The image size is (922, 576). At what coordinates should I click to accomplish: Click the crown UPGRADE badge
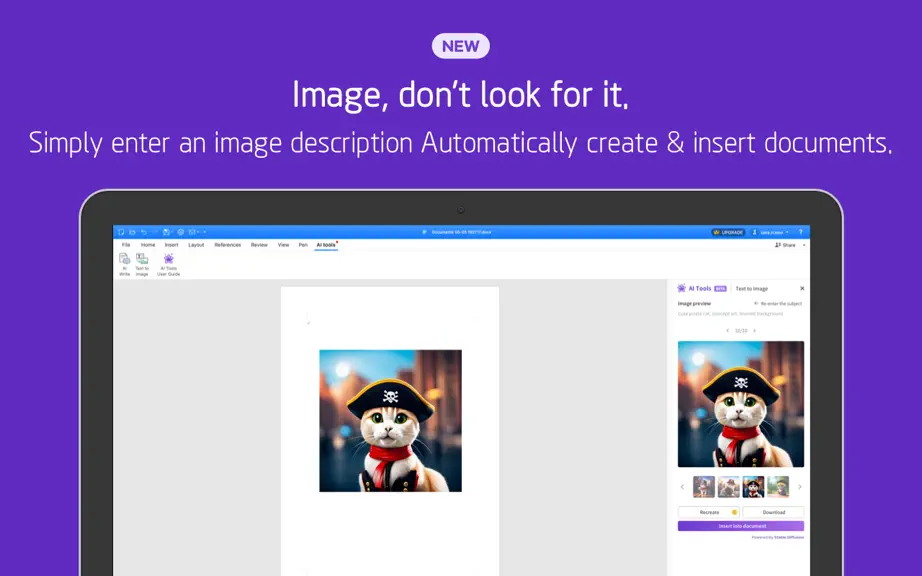click(728, 232)
